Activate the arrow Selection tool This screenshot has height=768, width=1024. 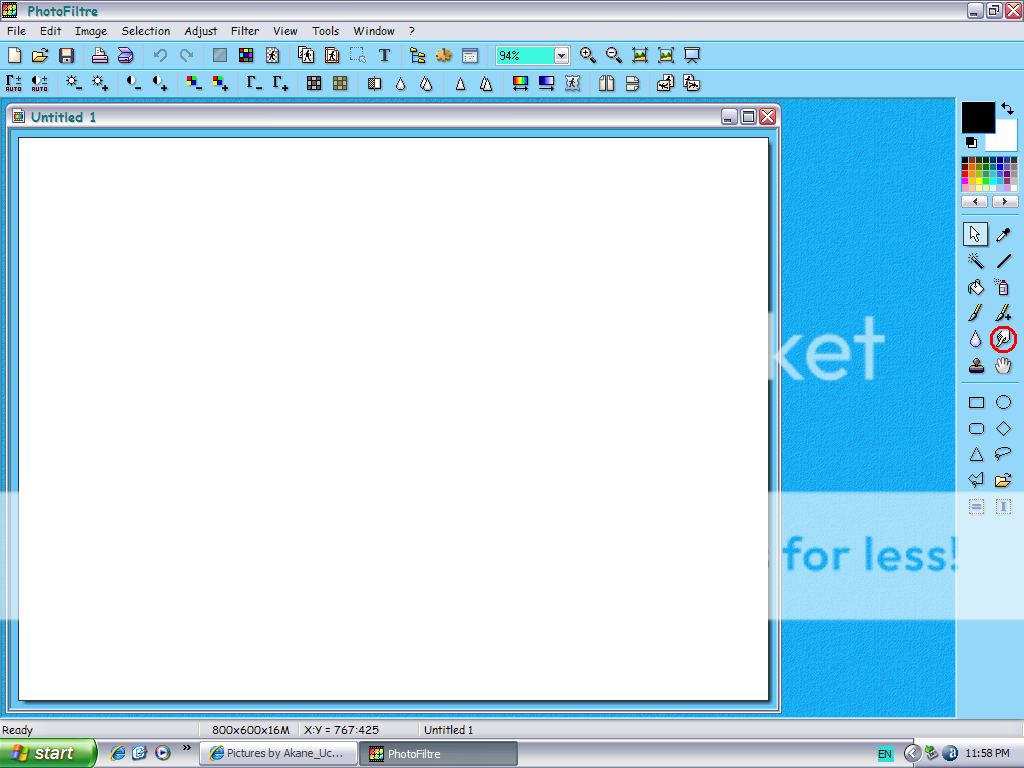click(976, 235)
